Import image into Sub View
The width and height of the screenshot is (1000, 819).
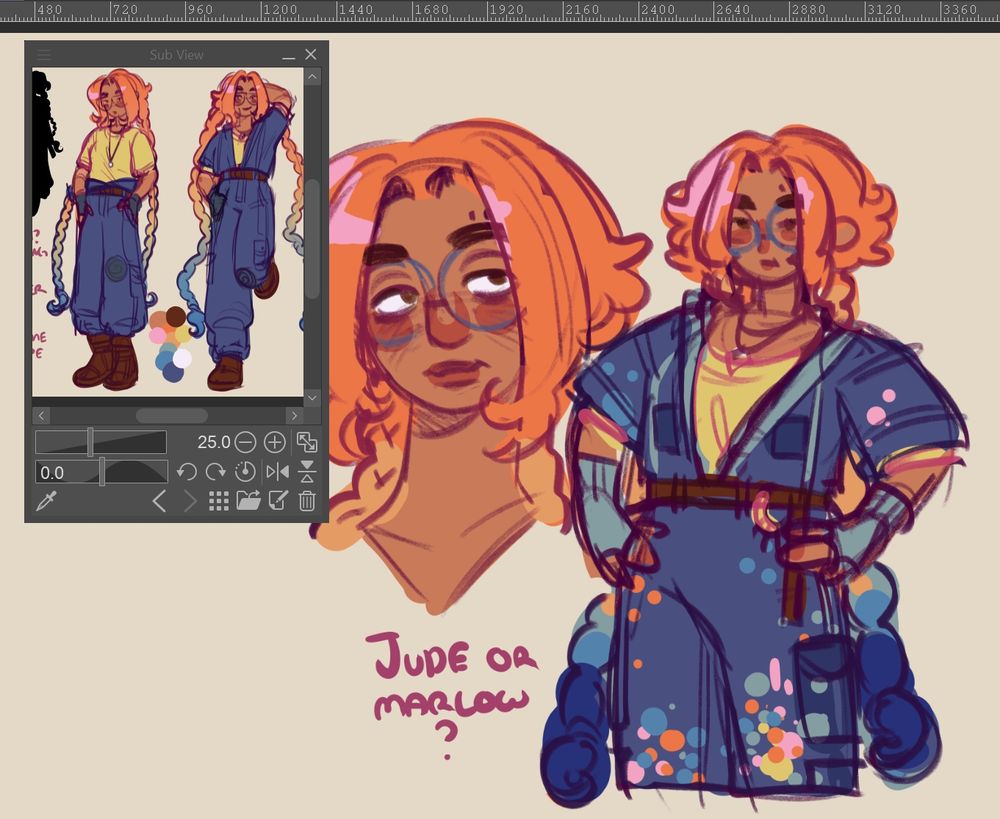[x=248, y=501]
